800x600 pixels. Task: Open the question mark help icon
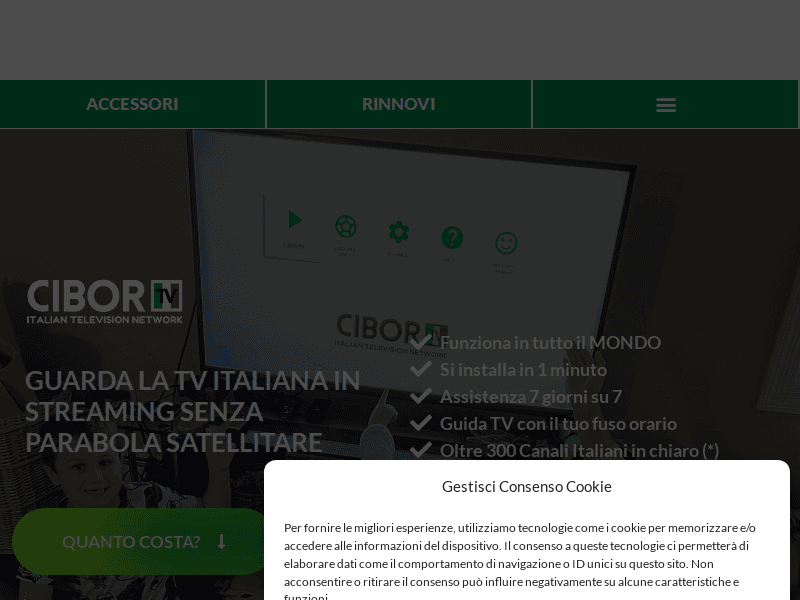[452, 238]
